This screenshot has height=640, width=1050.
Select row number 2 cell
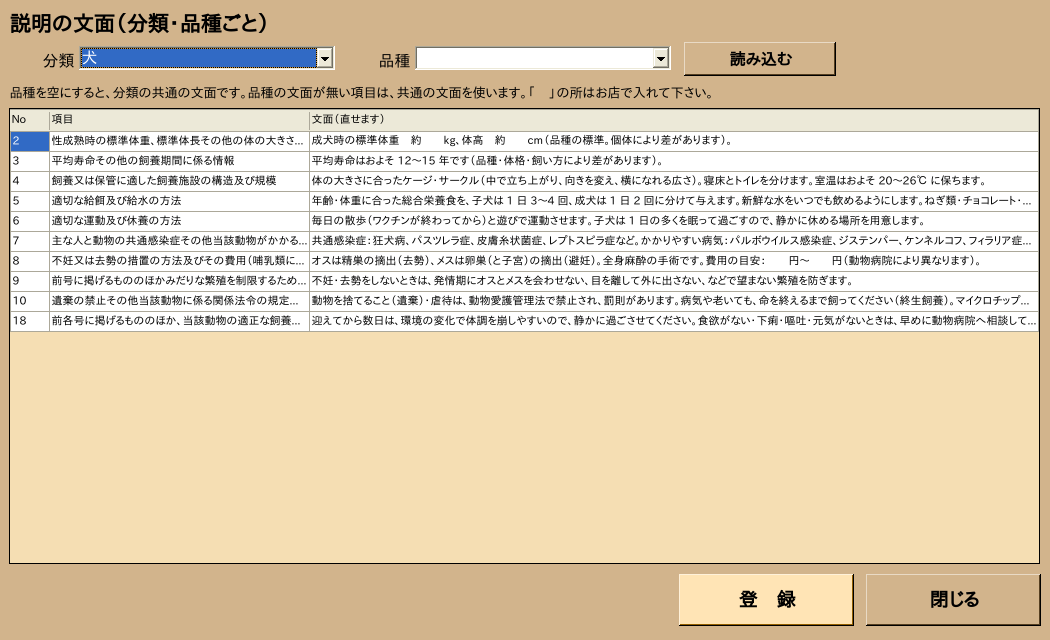[x=29, y=141]
